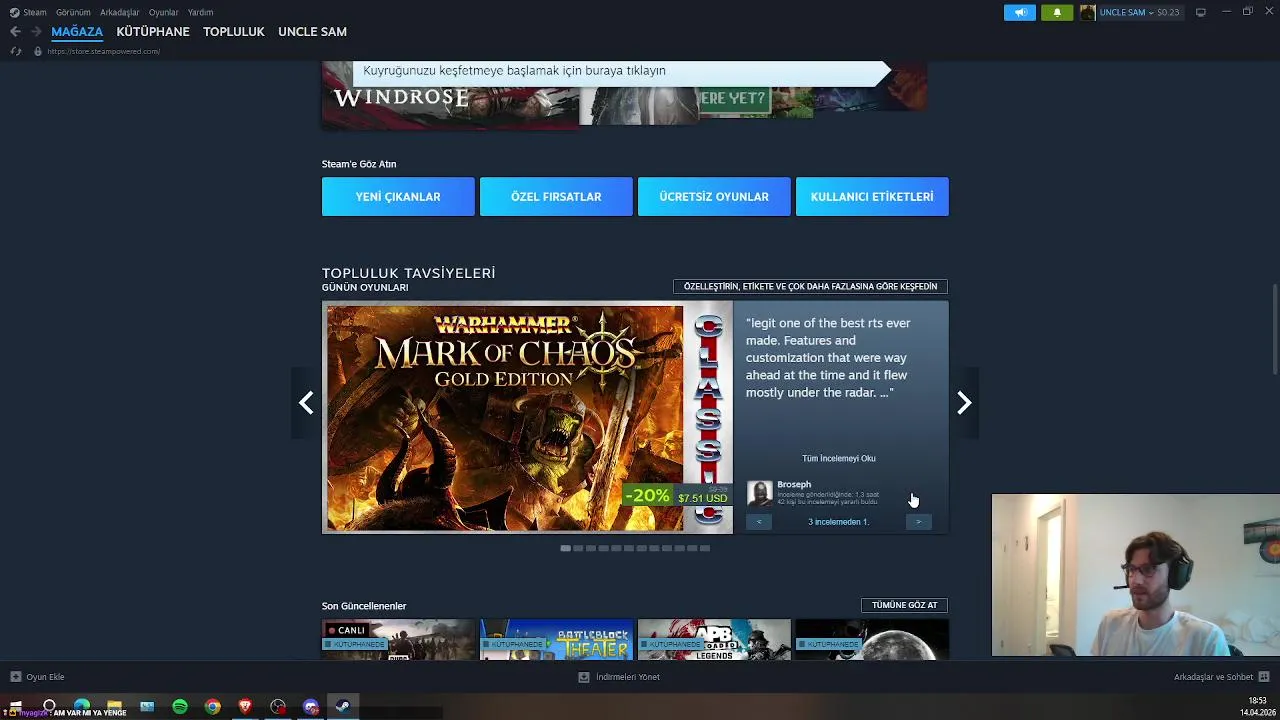Click the Broseph reviewer name
This screenshot has height=720, width=1280.
click(794, 484)
